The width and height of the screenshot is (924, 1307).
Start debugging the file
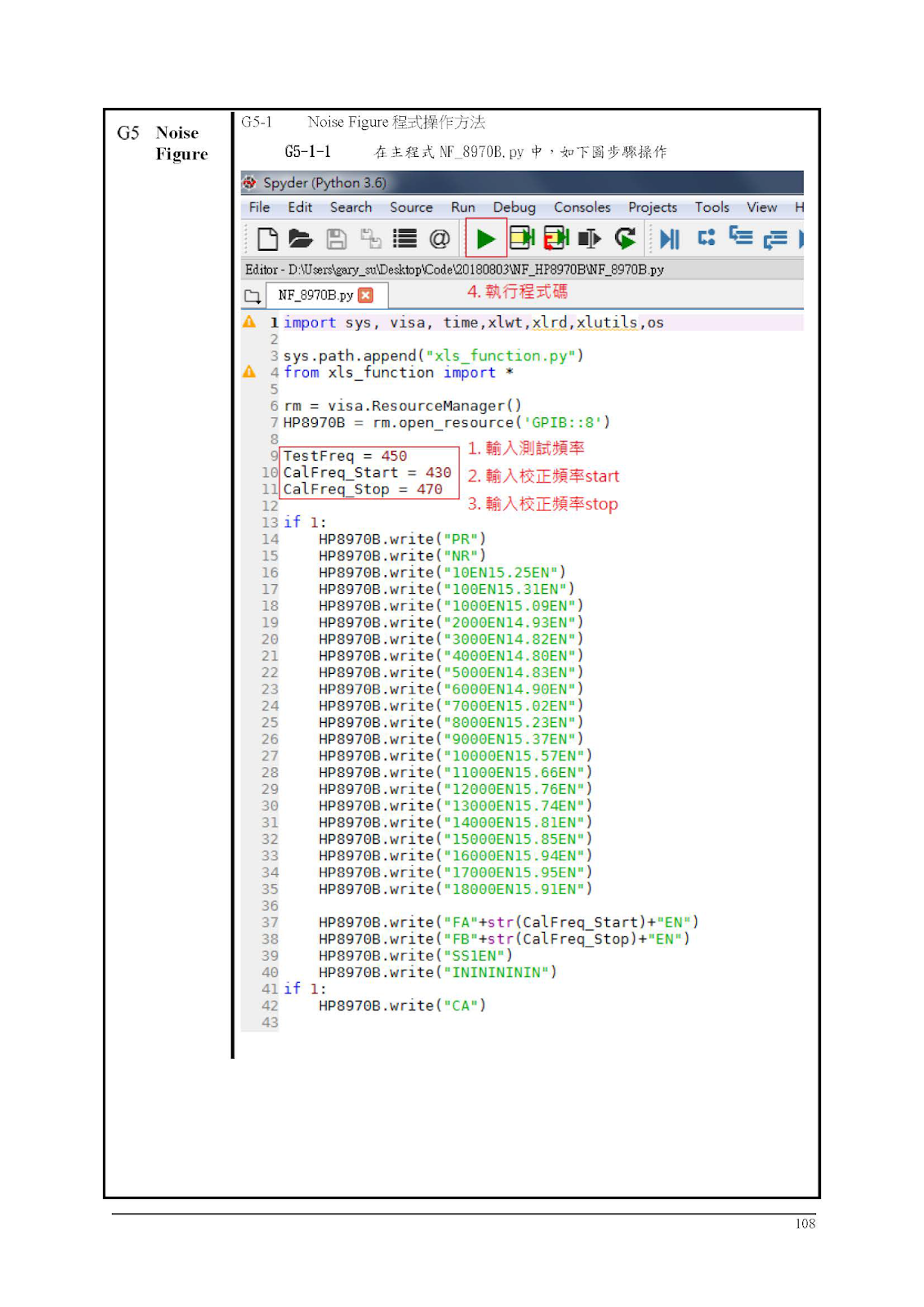coord(669,239)
